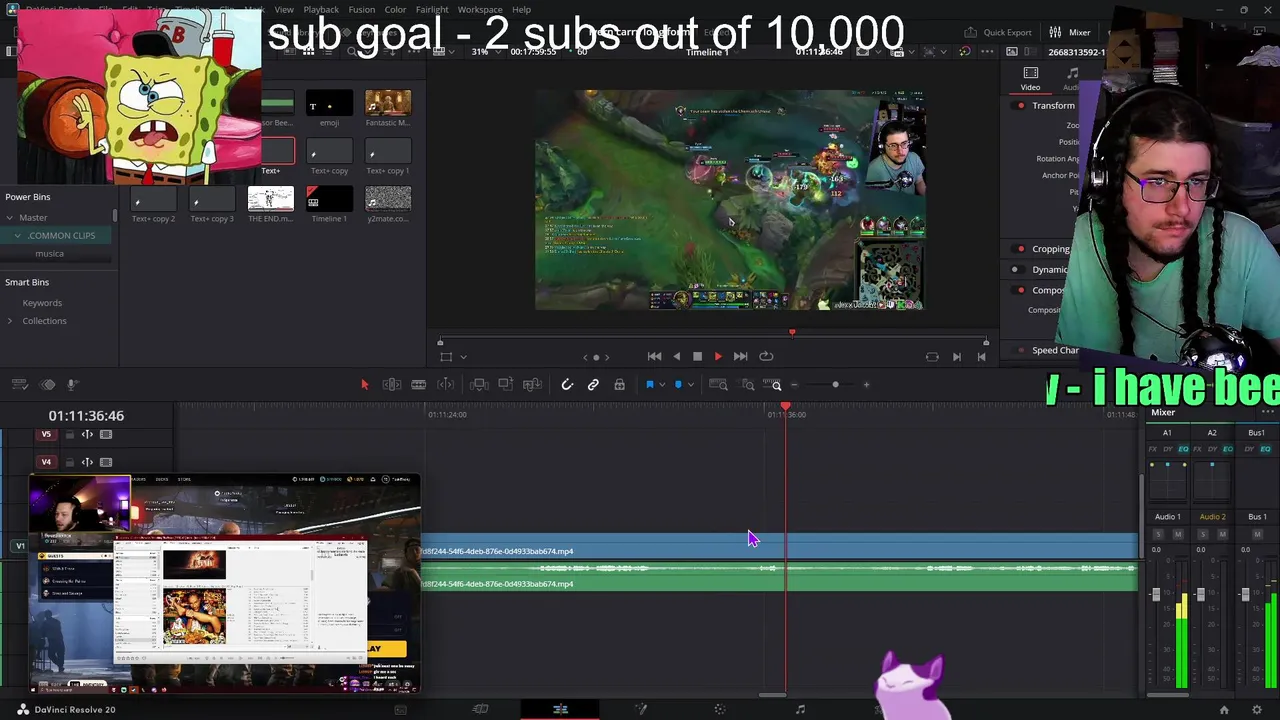Screen dimensions: 1280x720
Task: Click the Insert Clip edit icon
Action: (x=479, y=385)
